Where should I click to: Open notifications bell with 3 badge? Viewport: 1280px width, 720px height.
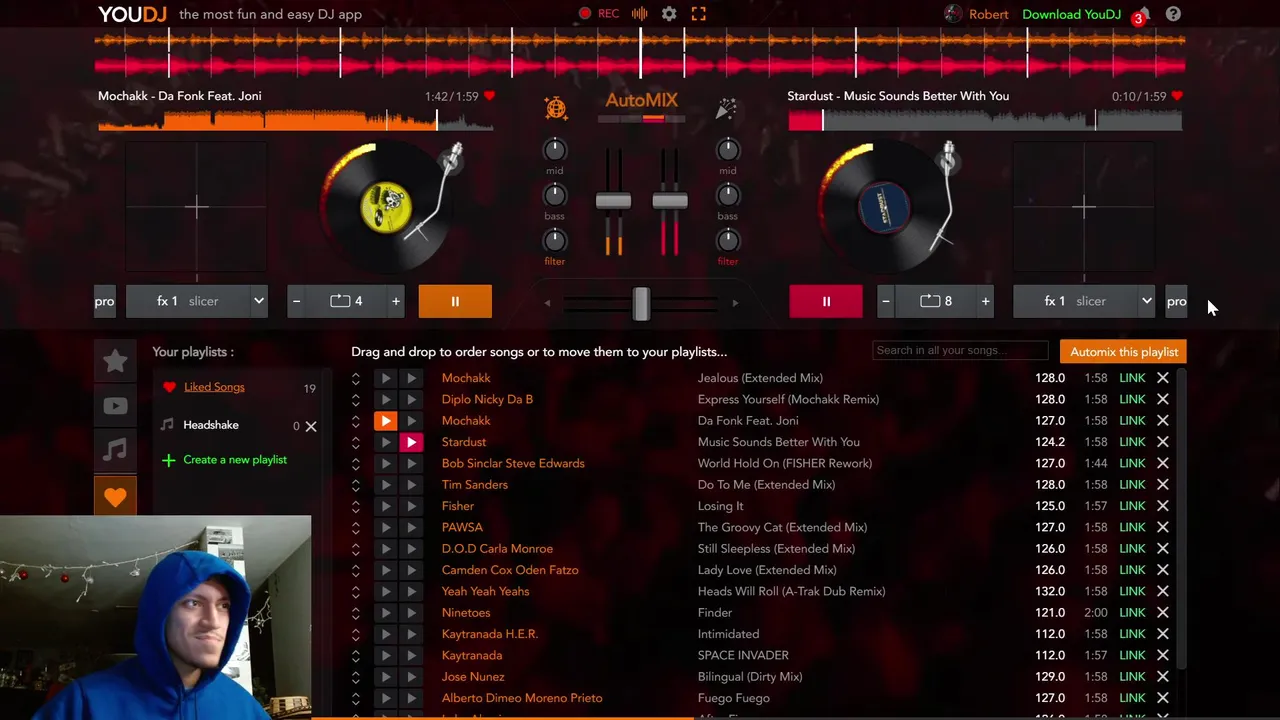tap(1142, 14)
